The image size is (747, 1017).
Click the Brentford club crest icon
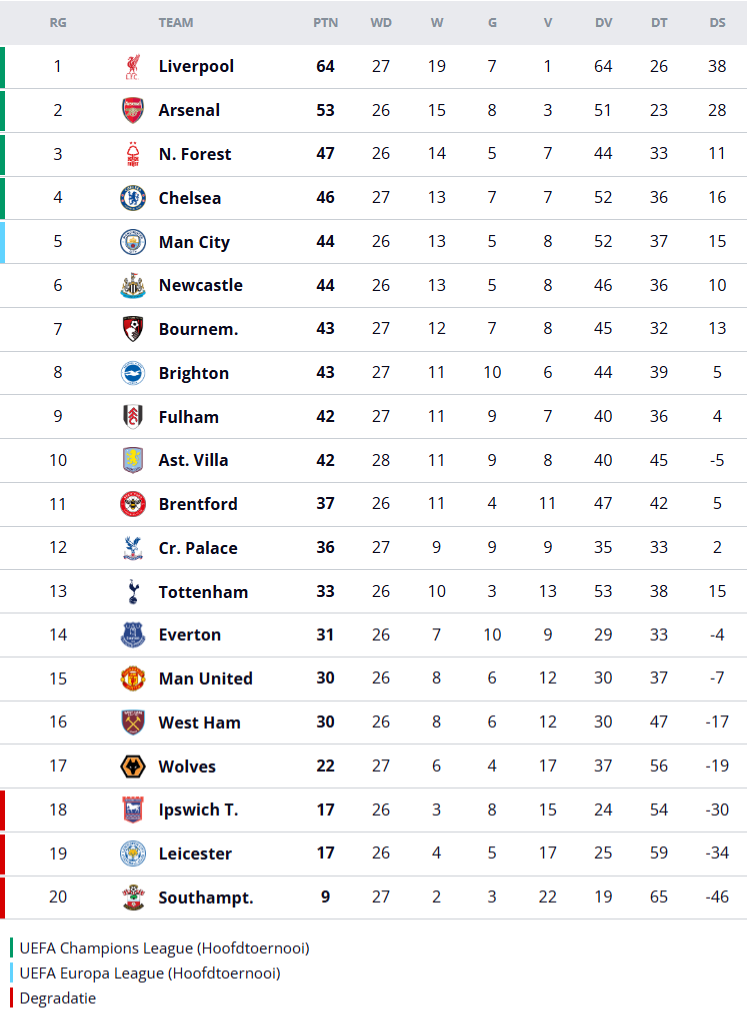click(132, 504)
